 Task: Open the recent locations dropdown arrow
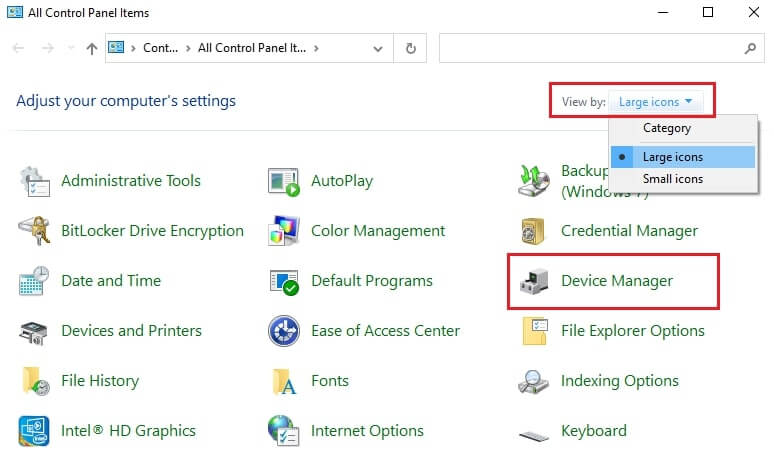click(x=71, y=48)
